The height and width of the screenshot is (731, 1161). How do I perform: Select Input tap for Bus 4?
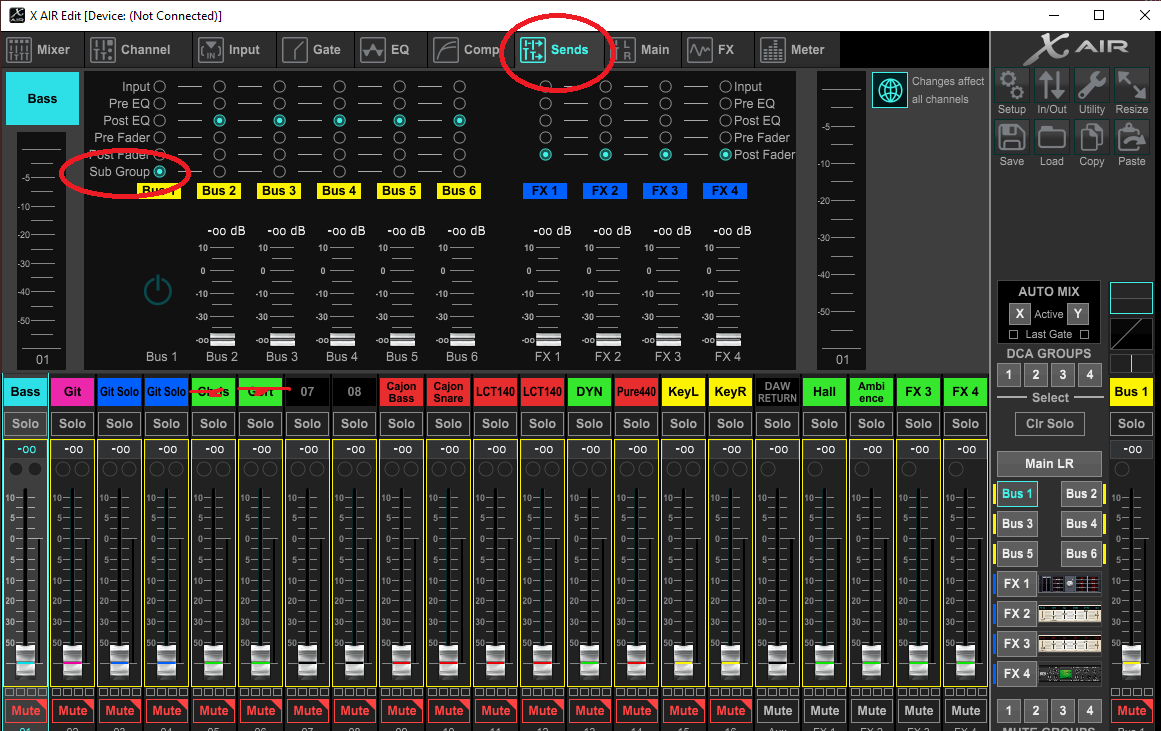click(x=340, y=87)
